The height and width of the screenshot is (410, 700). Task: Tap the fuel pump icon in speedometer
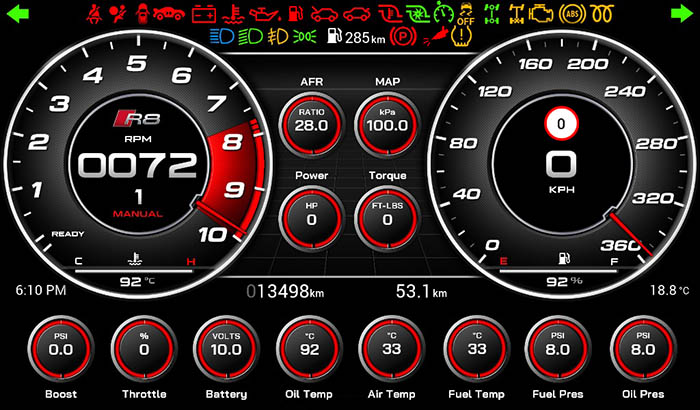564,258
